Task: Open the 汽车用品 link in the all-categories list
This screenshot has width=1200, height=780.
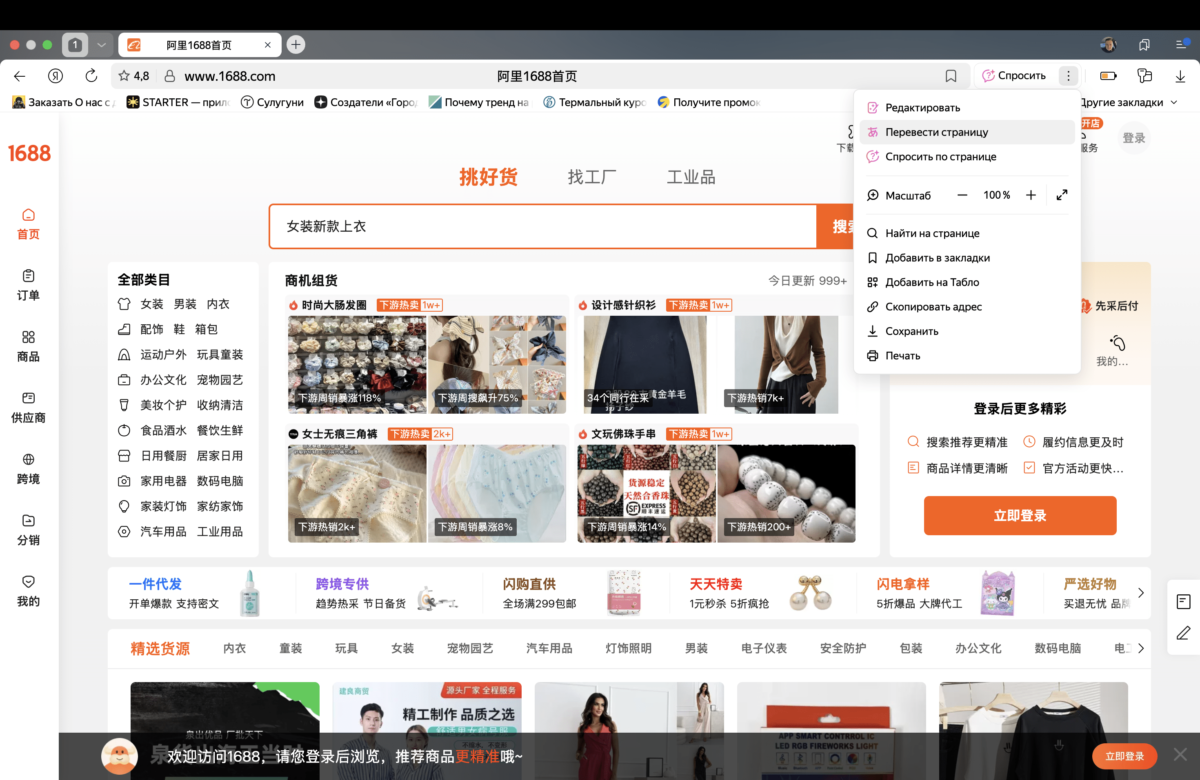Action: 163,532
